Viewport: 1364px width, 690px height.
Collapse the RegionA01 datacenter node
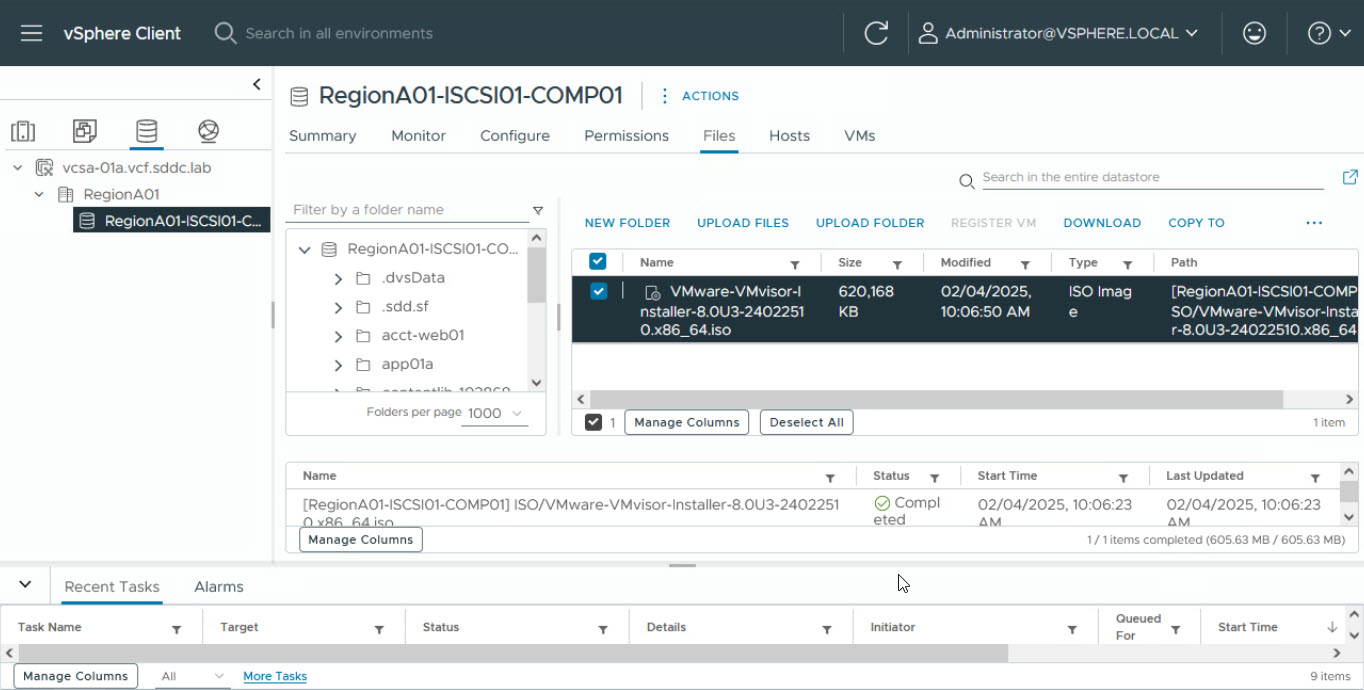tap(39, 194)
